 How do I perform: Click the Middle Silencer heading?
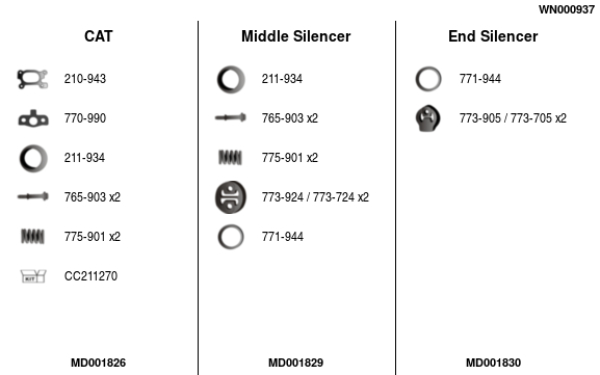click(296, 36)
